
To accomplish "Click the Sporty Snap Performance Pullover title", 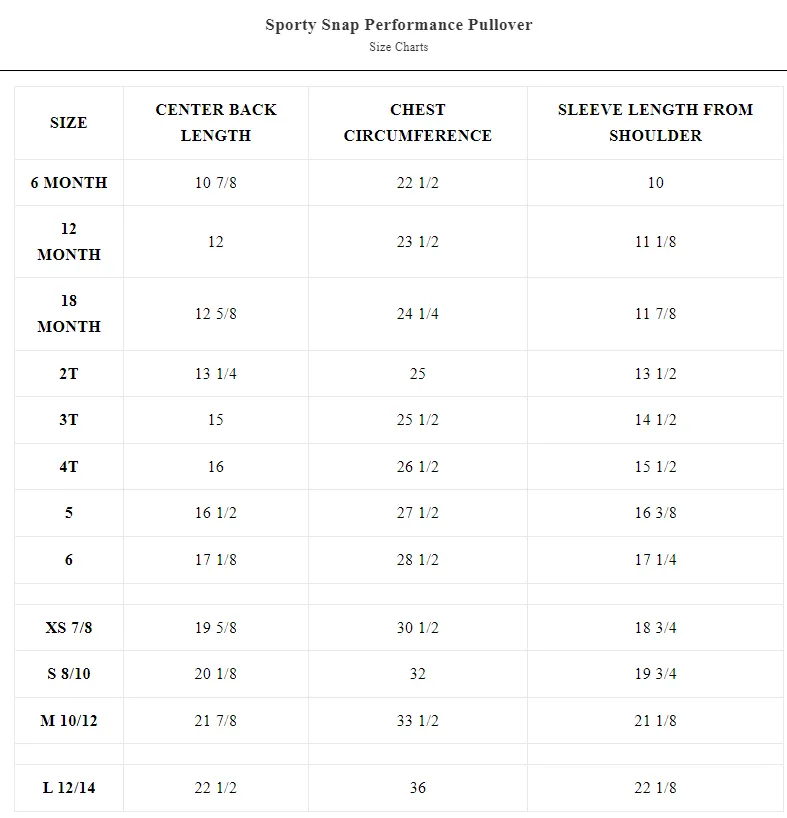I will (398, 25).
